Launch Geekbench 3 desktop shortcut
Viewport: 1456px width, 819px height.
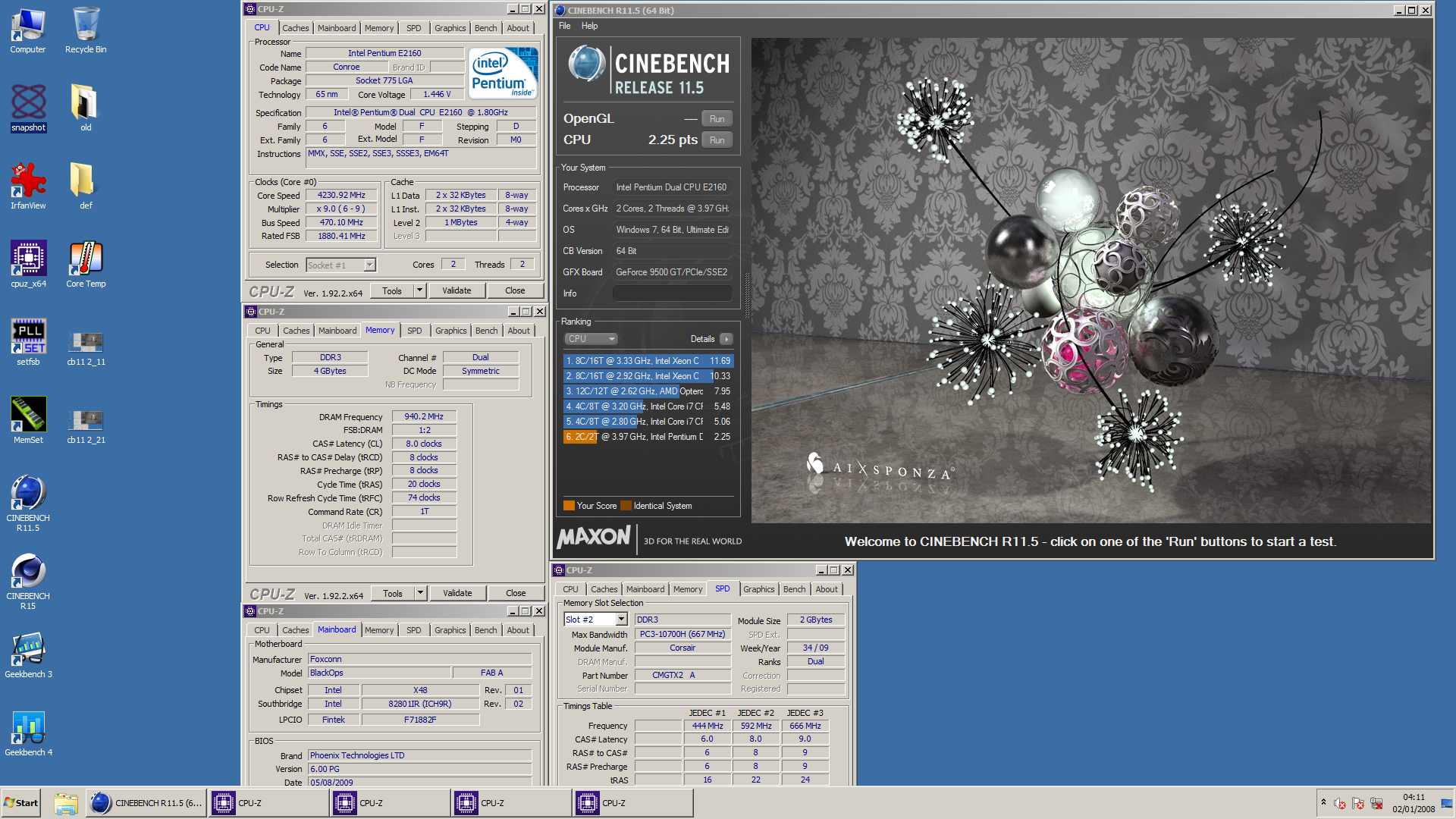(x=28, y=655)
